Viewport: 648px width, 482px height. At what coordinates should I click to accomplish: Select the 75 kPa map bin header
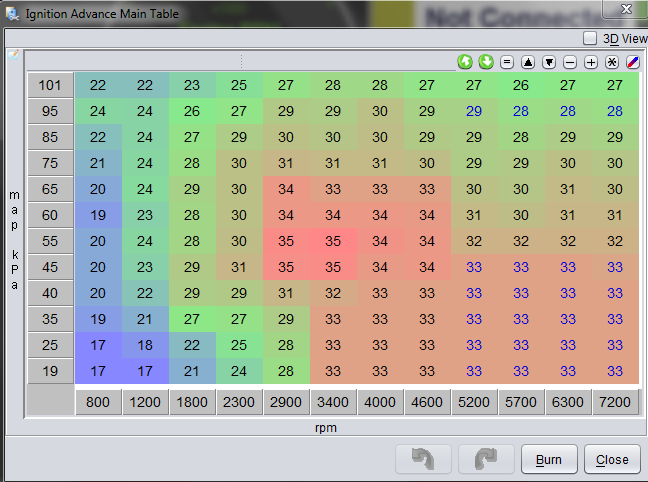tap(50, 163)
